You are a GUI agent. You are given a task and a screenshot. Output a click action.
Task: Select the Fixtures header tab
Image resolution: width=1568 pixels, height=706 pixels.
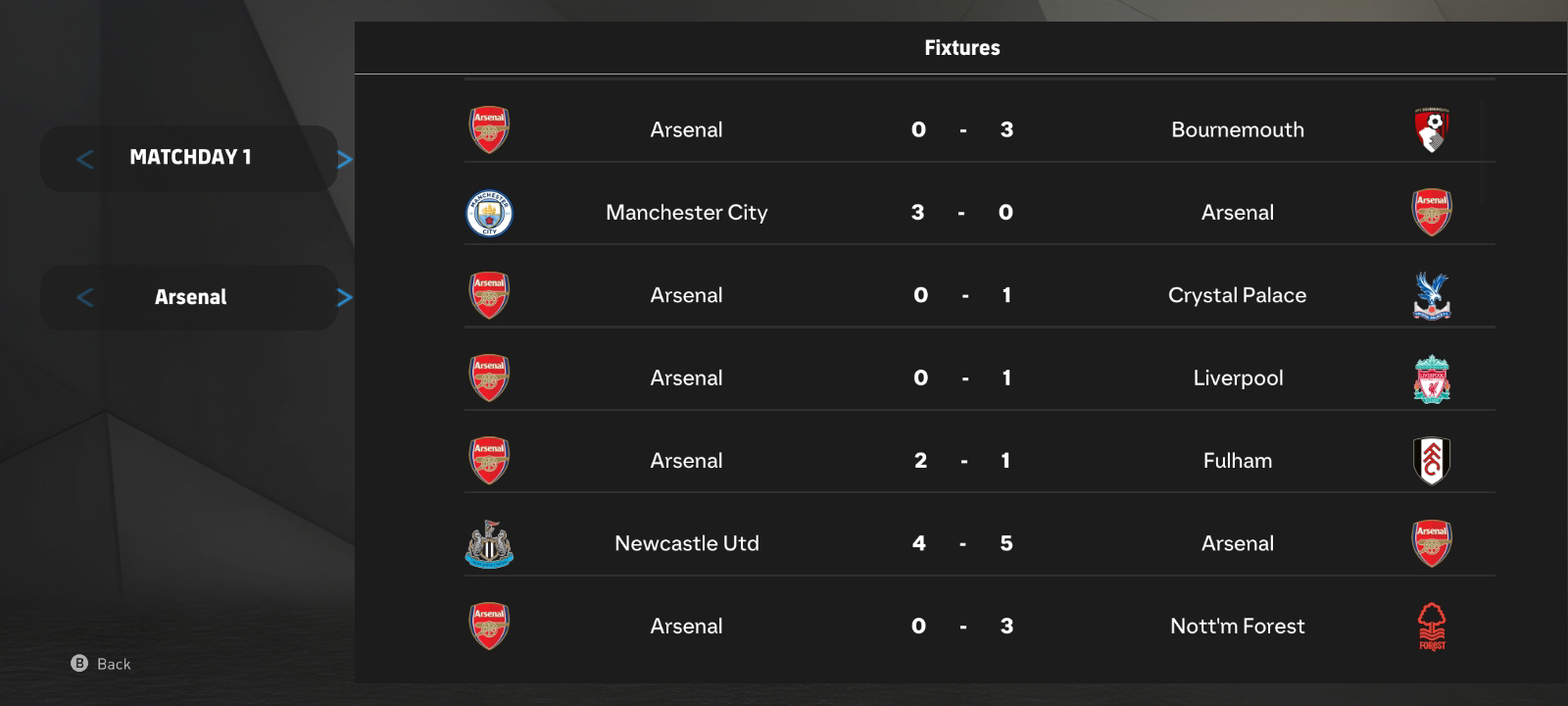click(962, 48)
